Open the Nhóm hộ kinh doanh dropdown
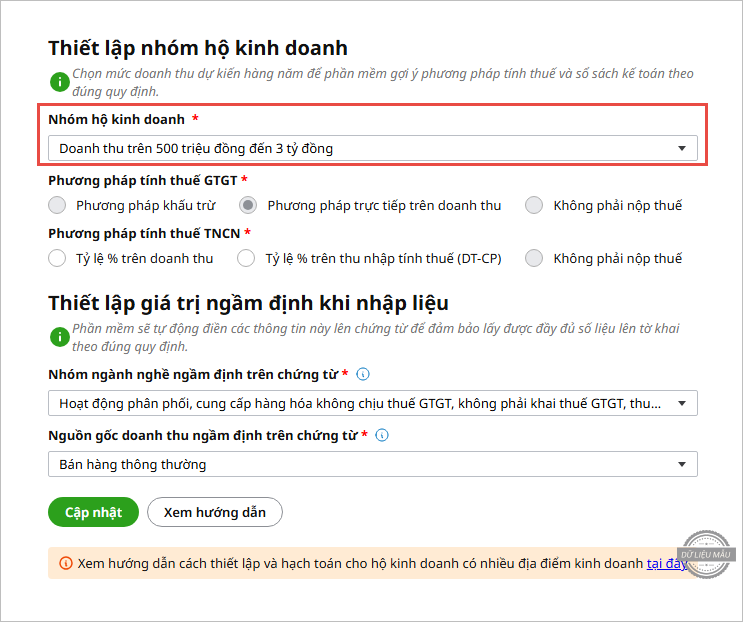The height and width of the screenshot is (622, 743). click(x=372, y=149)
